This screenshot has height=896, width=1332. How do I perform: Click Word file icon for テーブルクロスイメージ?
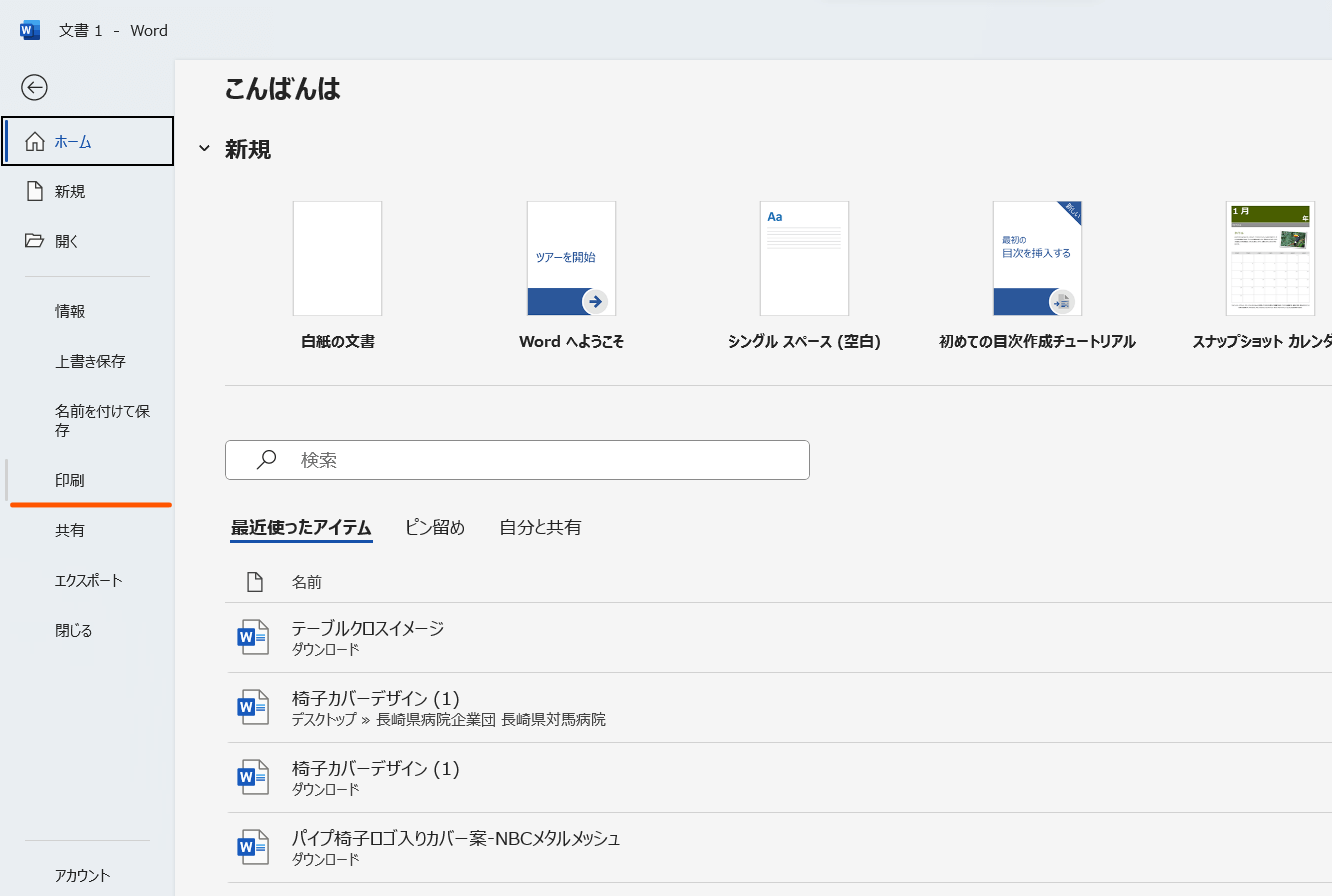[253, 638]
